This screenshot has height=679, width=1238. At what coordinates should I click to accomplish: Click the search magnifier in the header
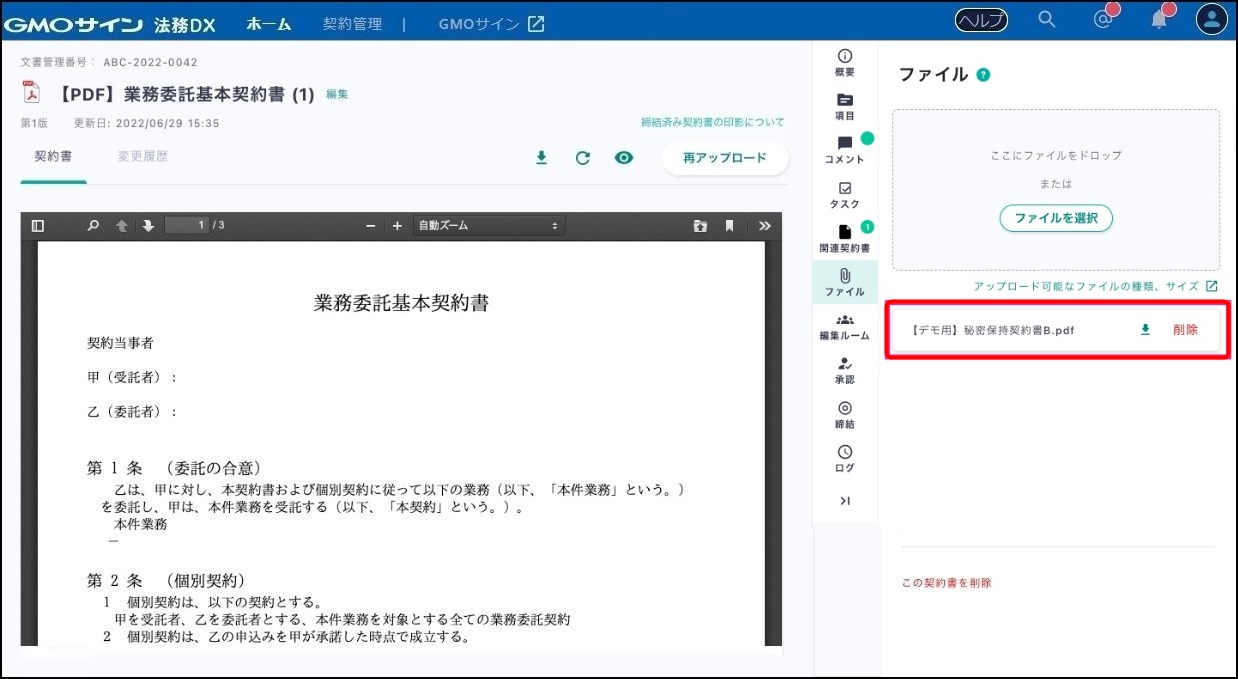(x=1047, y=19)
